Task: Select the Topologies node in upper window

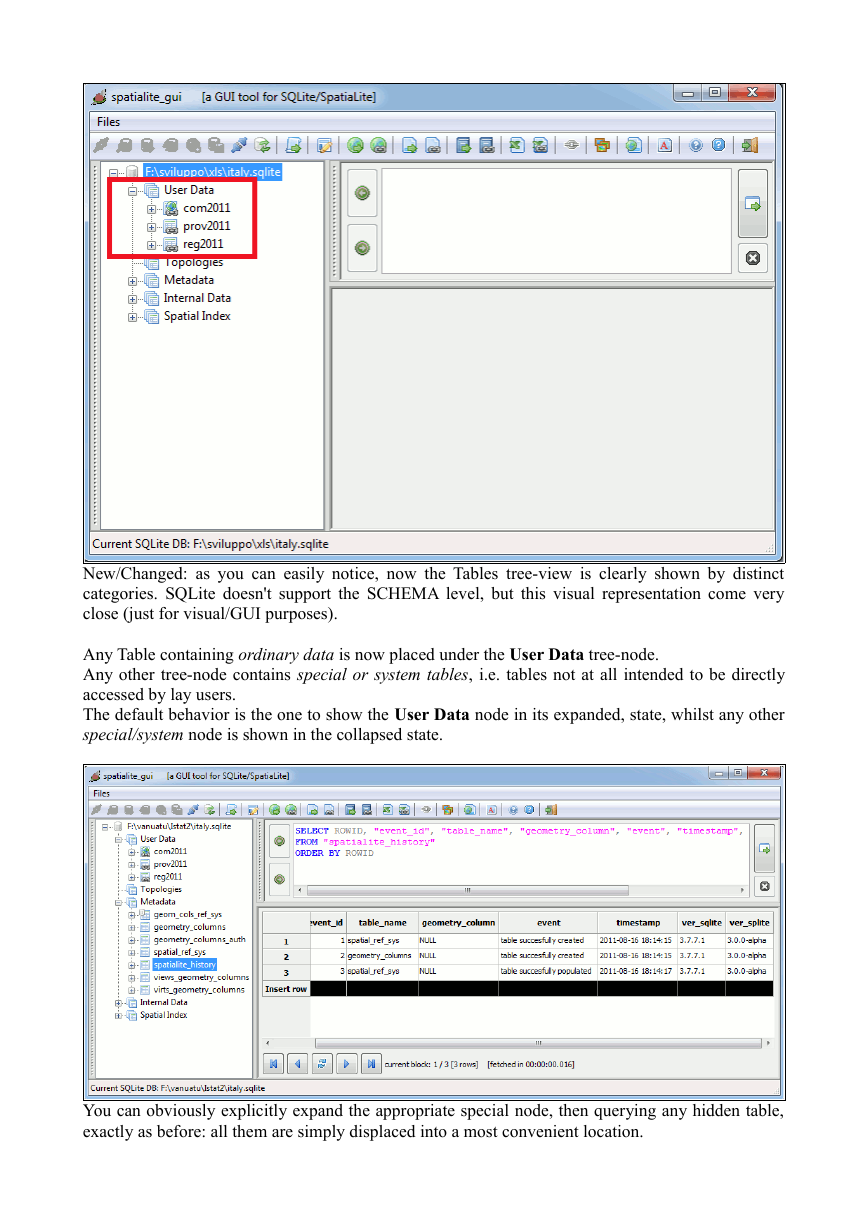Action: [x=193, y=262]
